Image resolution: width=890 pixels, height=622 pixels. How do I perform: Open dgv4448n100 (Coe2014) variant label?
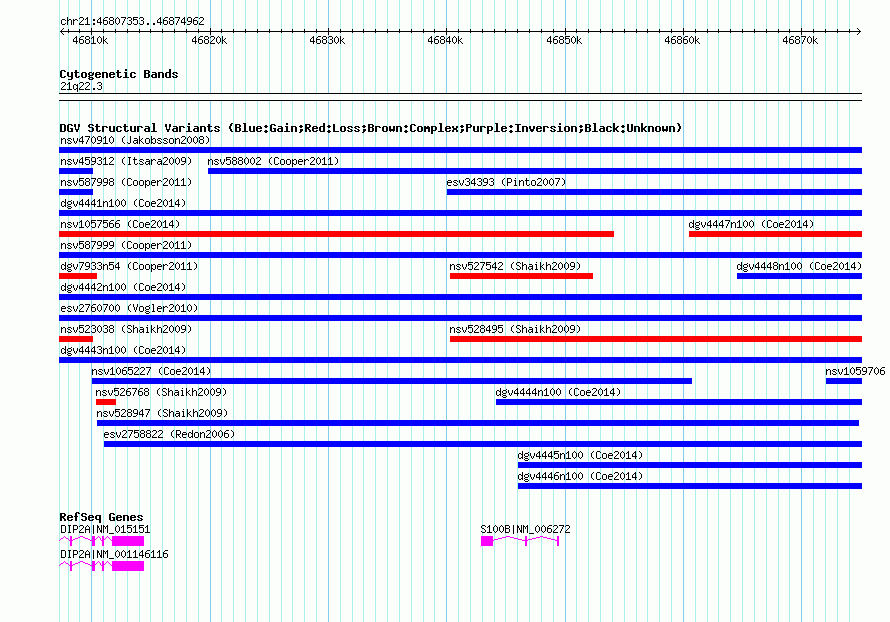tap(799, 266)
